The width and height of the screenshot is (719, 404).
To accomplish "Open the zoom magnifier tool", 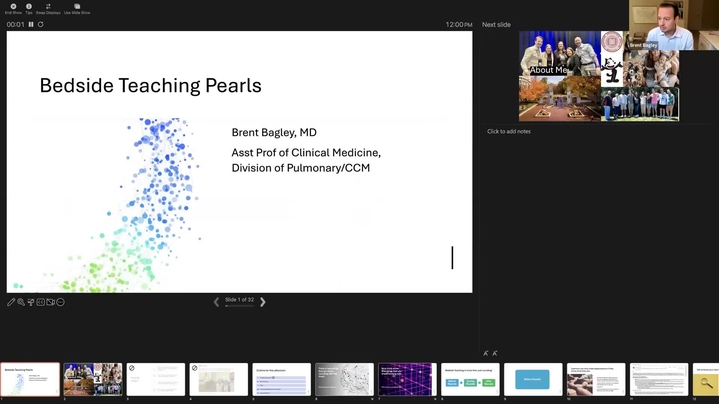I will point(21,302).
